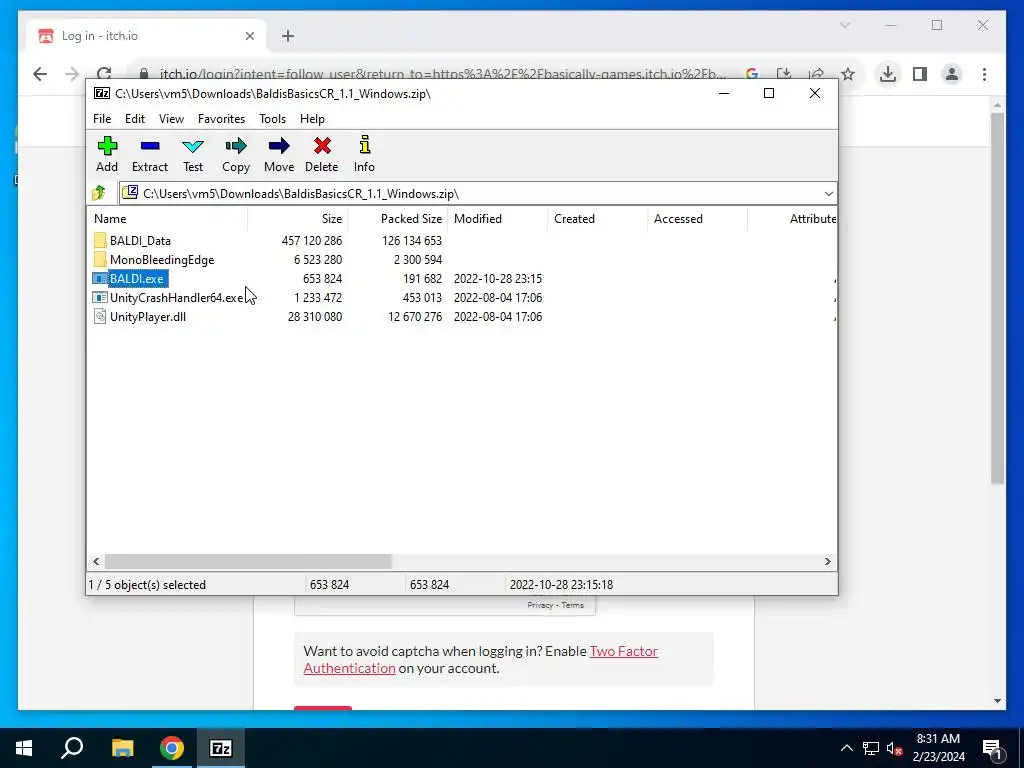This screenshot has height=768, width=1024.
Task: Sort by the Size column header
Action: 298,219
